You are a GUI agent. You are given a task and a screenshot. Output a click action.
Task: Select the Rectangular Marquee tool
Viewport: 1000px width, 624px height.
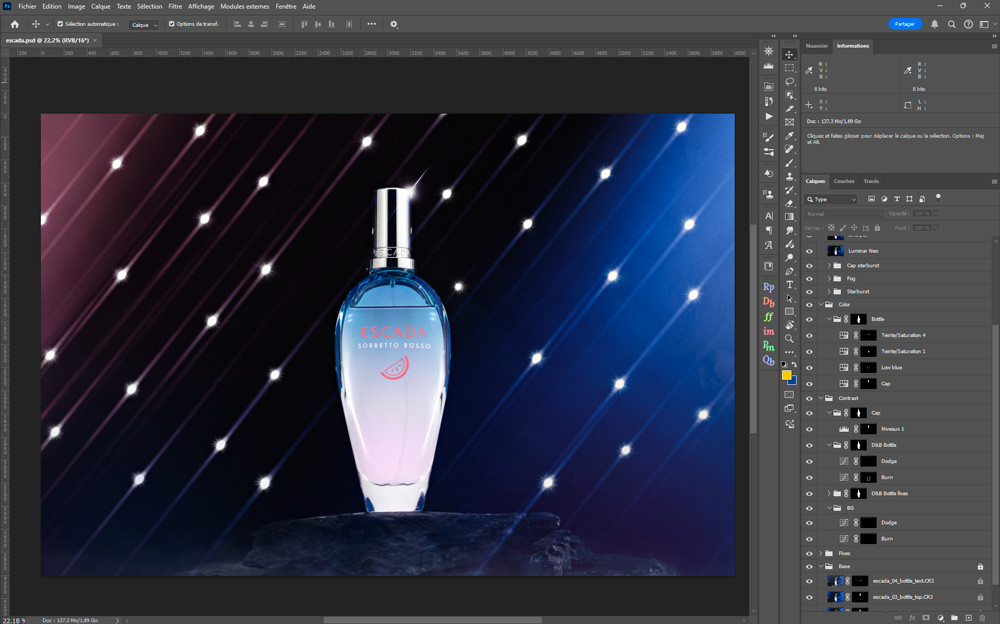790,68
